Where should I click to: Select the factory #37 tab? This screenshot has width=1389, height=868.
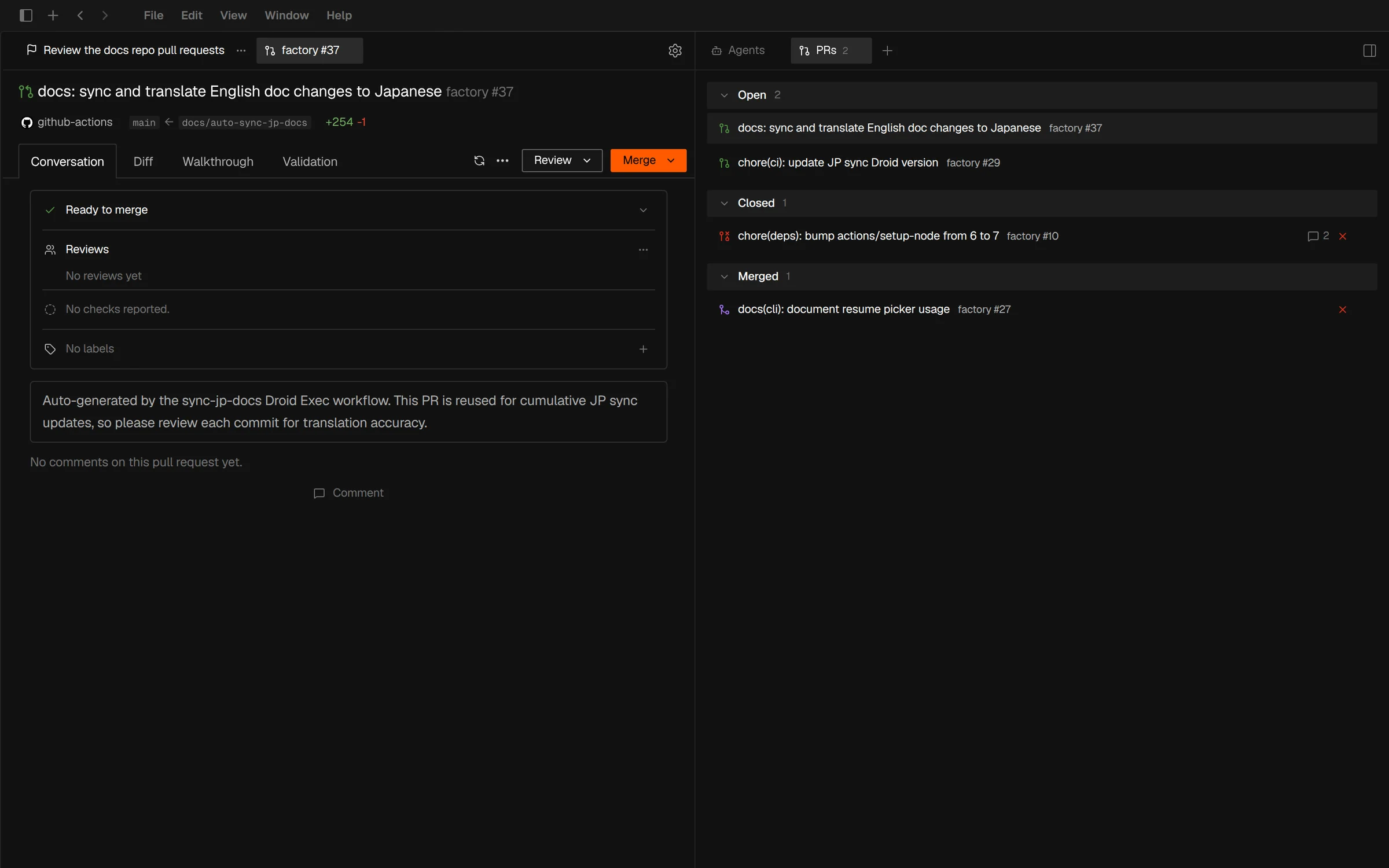(x=310, y=50)
